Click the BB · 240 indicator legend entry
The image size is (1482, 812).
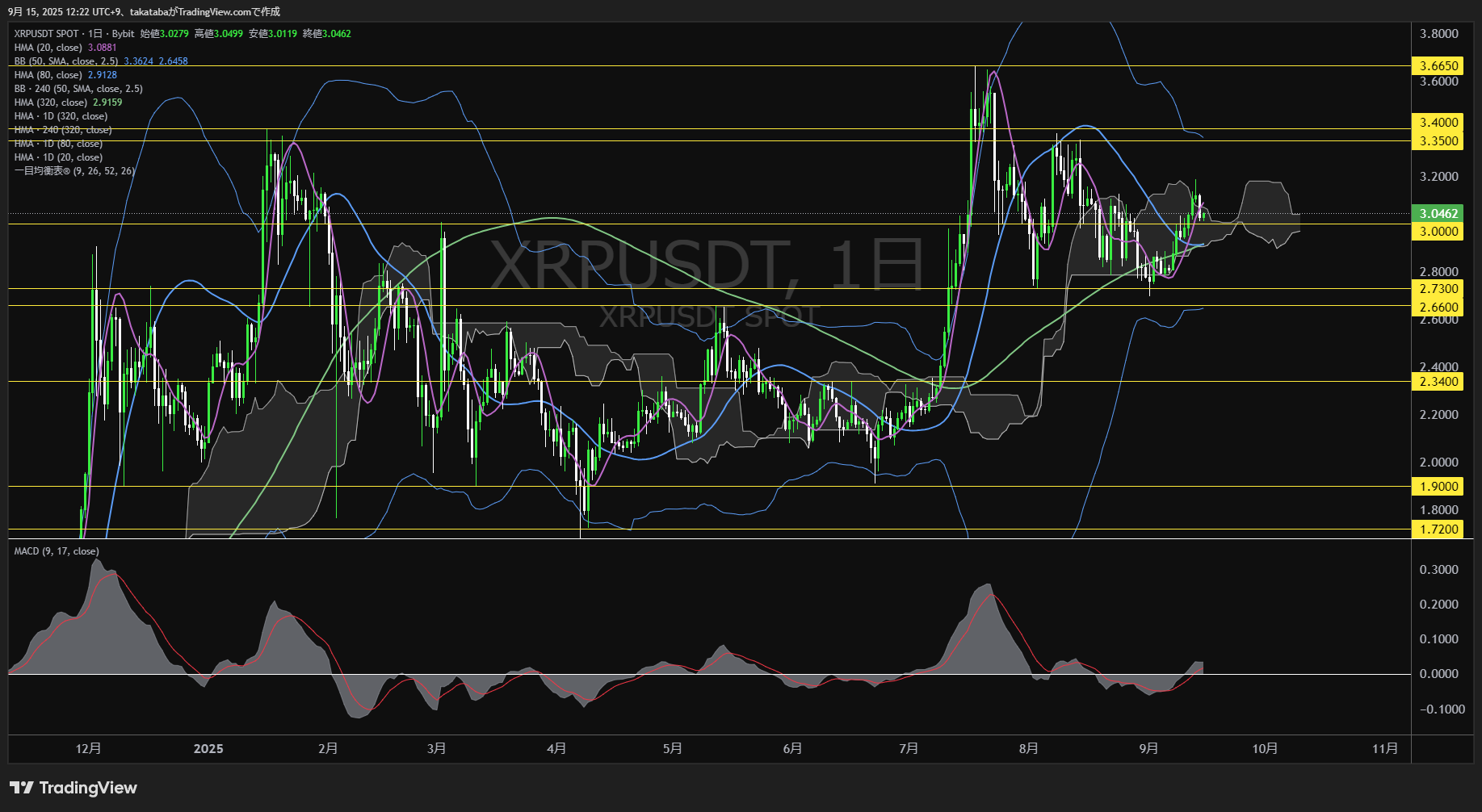pyautogui.click(x=77, y=88)
